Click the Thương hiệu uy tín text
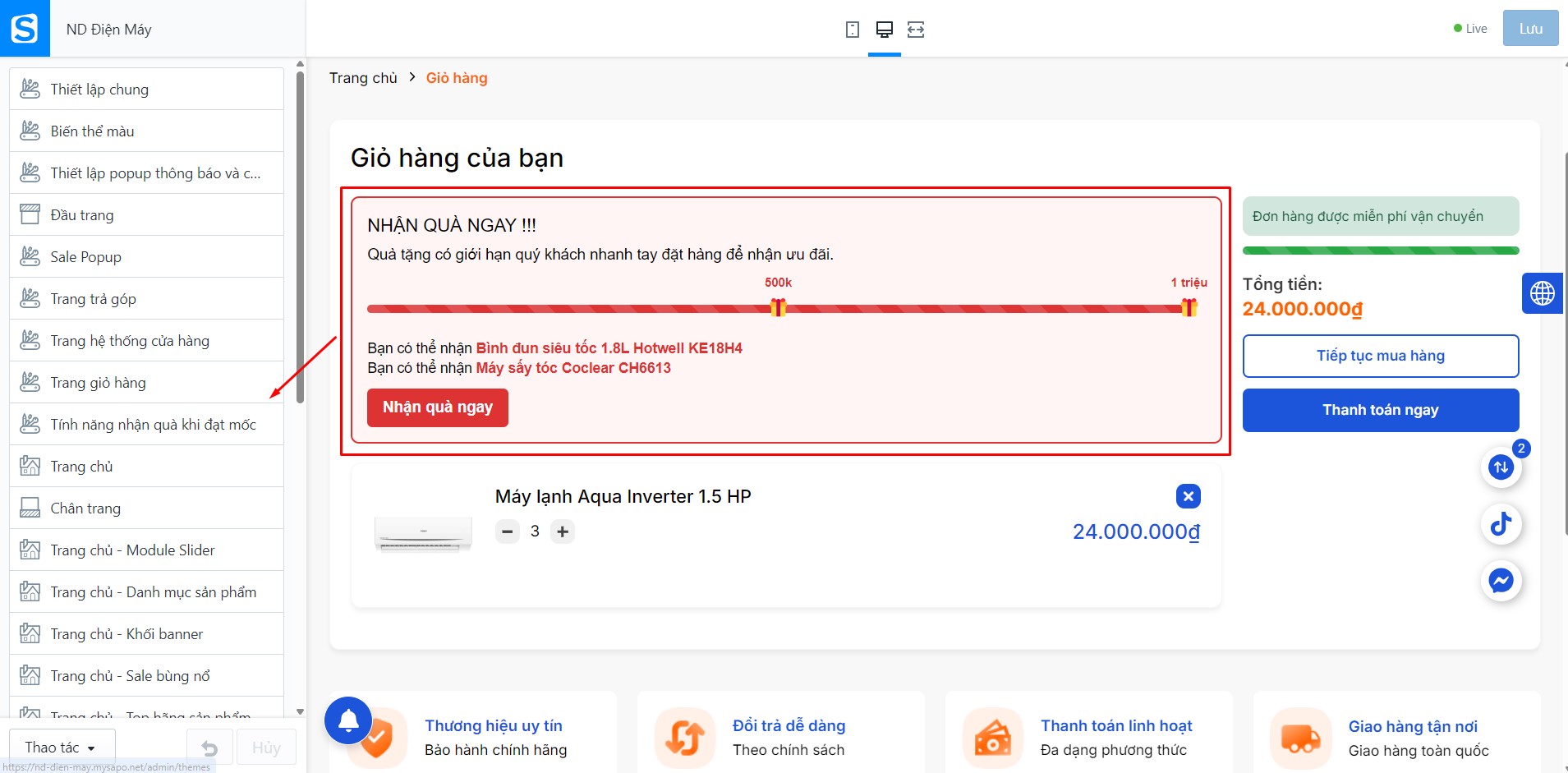The width and height of the screenshot is (1568, 773). pos(494,725)
